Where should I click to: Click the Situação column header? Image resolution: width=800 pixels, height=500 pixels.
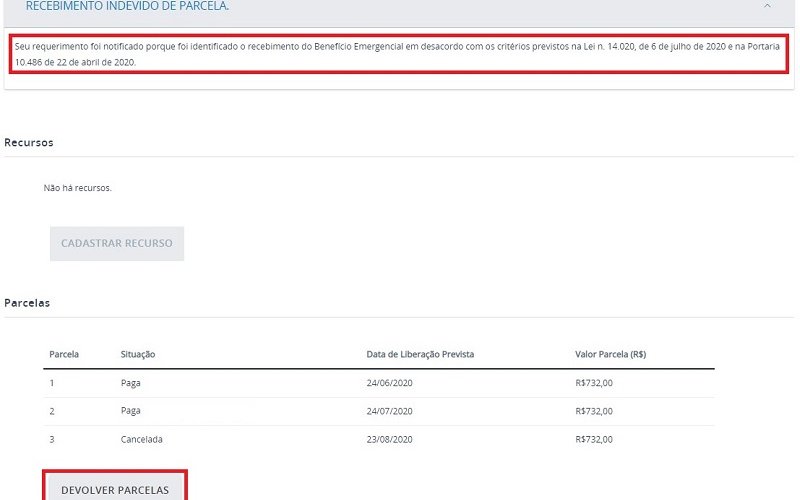(138, 354)
